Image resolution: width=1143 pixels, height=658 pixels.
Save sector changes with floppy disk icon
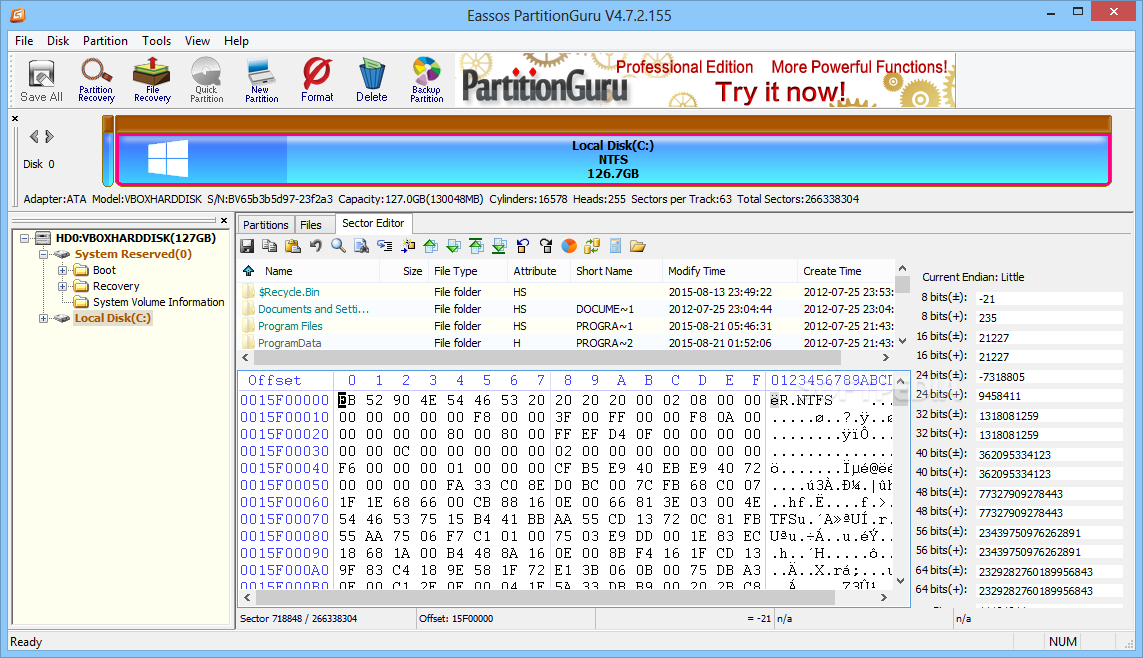[x=247, y=246]
